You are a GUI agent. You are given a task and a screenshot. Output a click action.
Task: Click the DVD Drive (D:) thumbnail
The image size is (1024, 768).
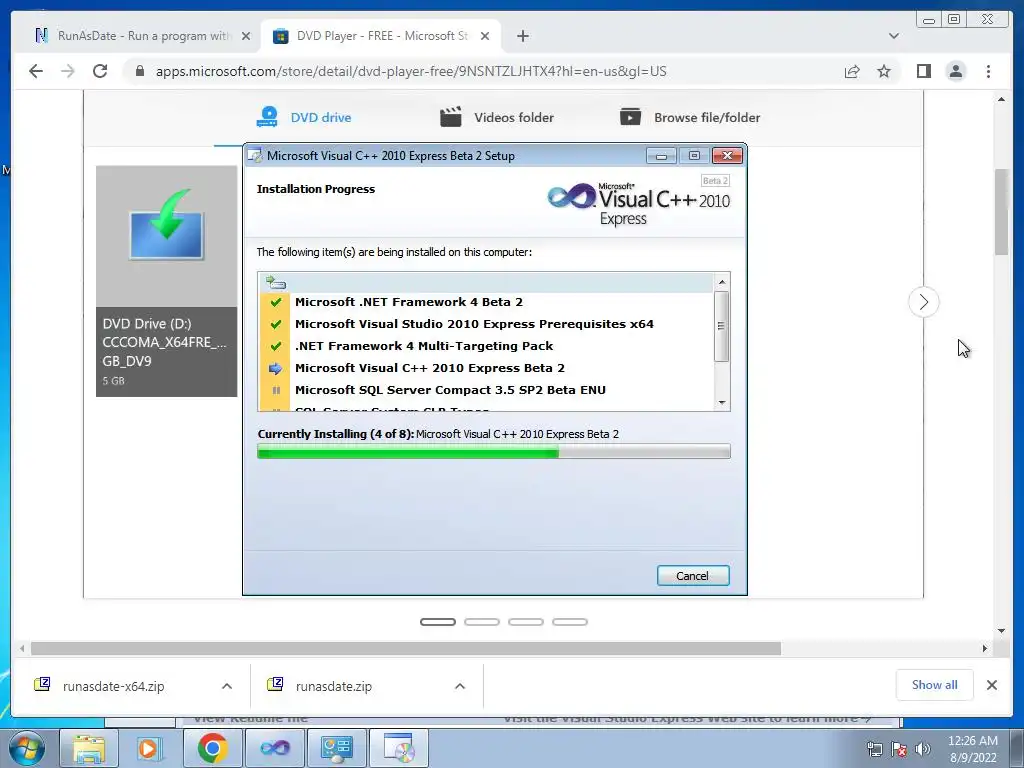coord(167,281)
